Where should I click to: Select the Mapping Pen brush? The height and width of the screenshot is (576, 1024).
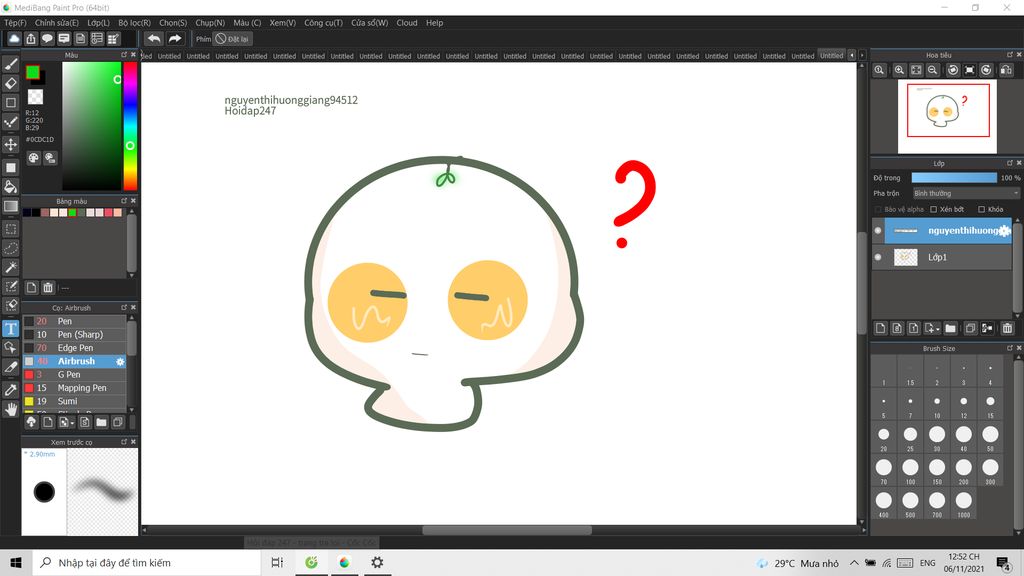75,388
